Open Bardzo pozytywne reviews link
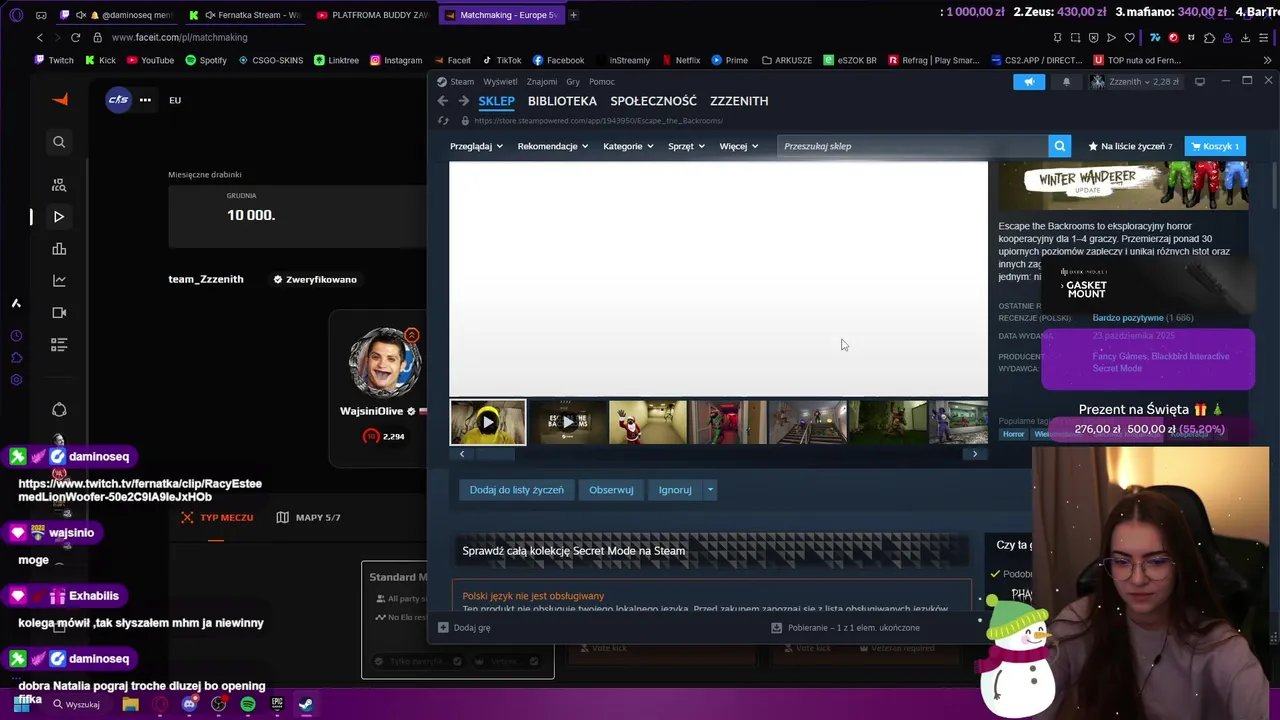The image size is (1280, 720). point(1128,318)
